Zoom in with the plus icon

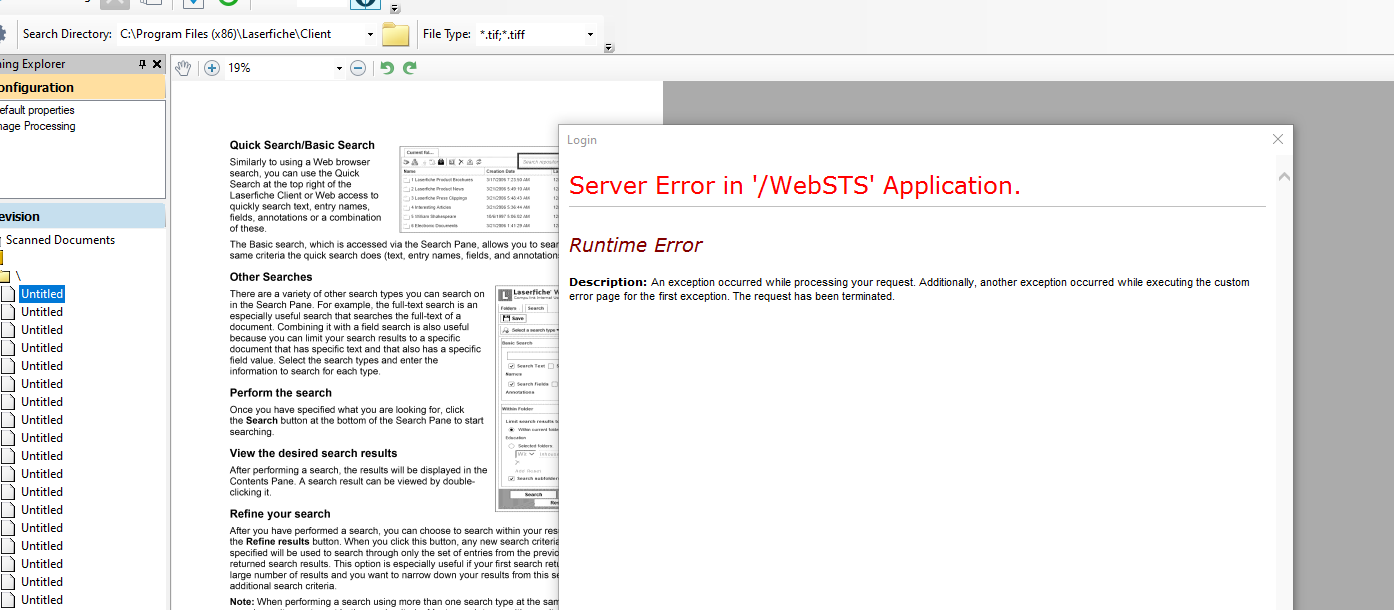coord(212,68)
